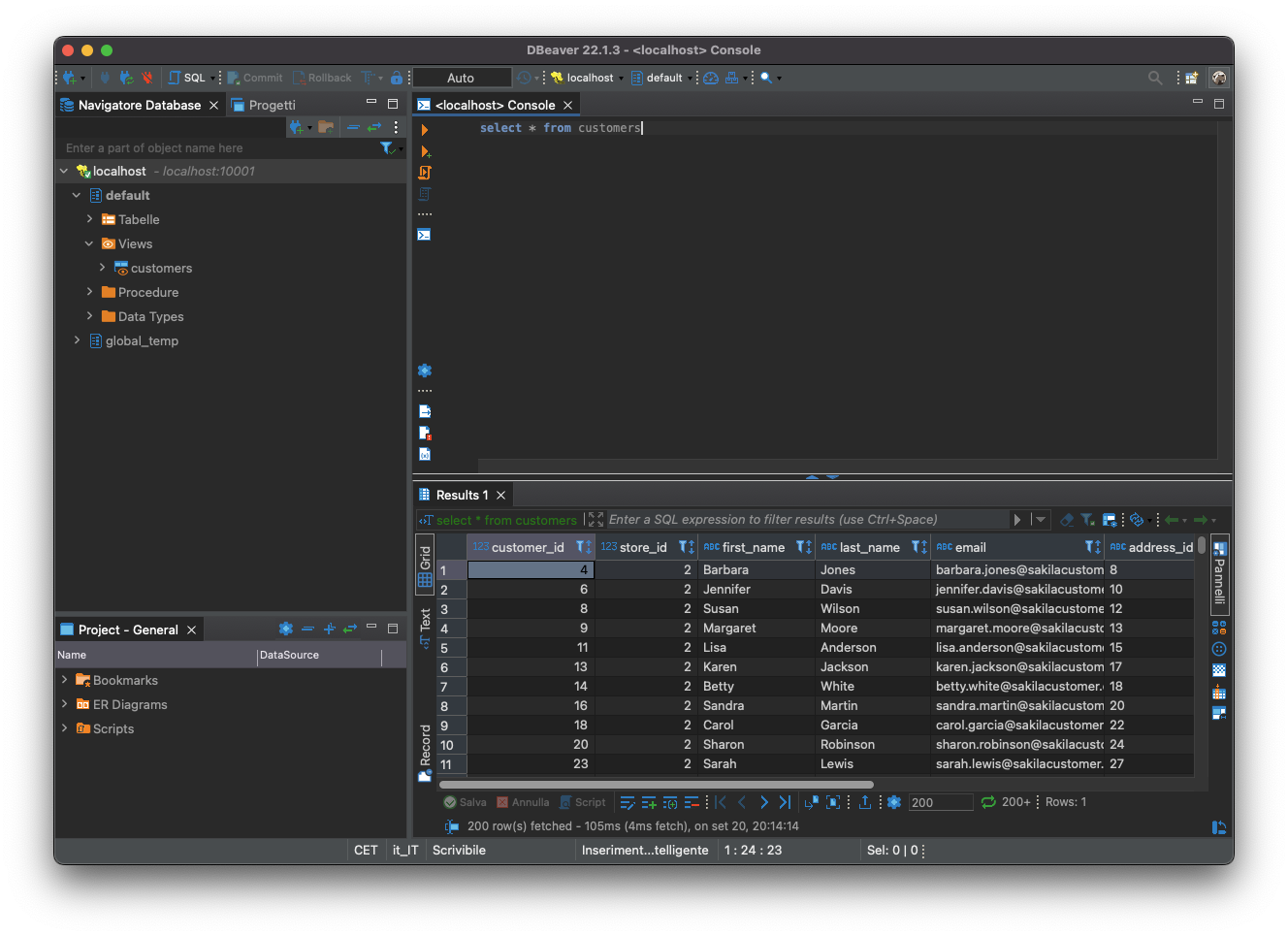
Task: Click the results horizontal scrollbar
Action: (x=656, y=785)
